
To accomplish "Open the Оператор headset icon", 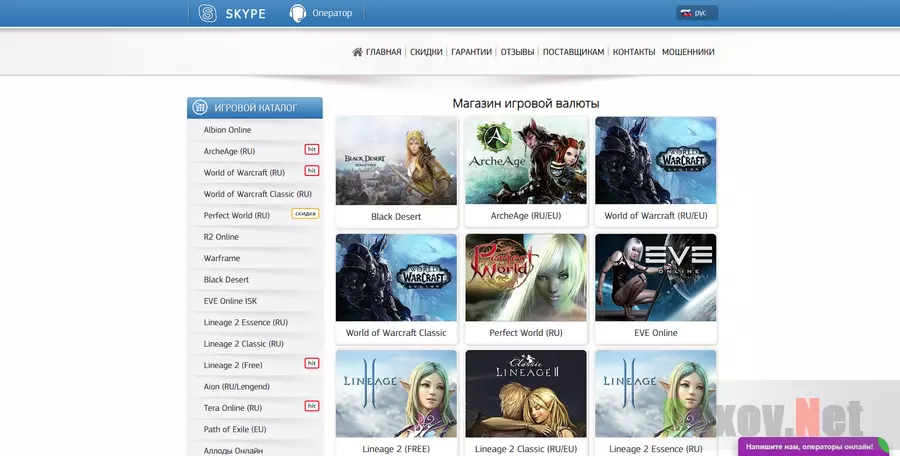I will 297,13.
